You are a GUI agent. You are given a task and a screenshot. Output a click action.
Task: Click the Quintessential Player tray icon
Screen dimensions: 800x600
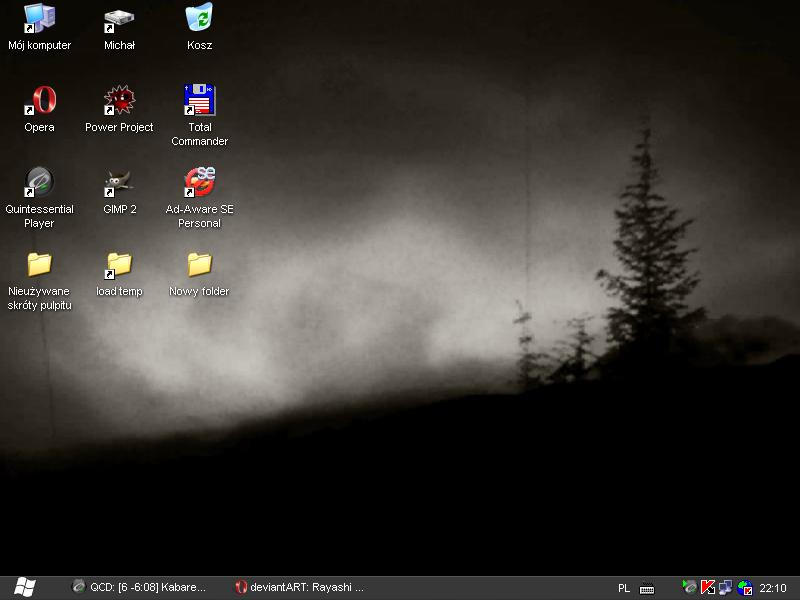point(689,587)
